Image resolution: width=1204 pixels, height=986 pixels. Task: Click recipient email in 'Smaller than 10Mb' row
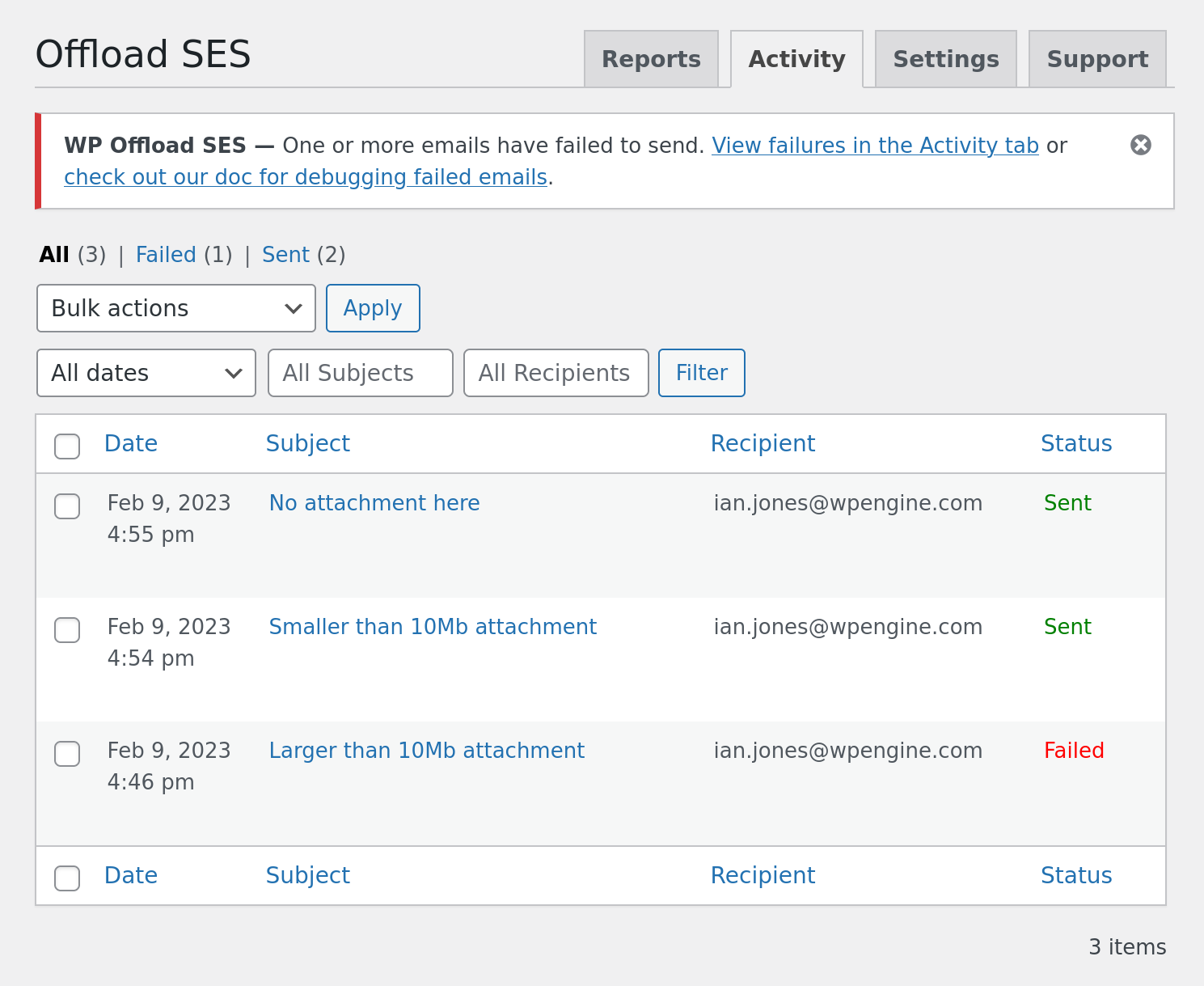[848, 627]
